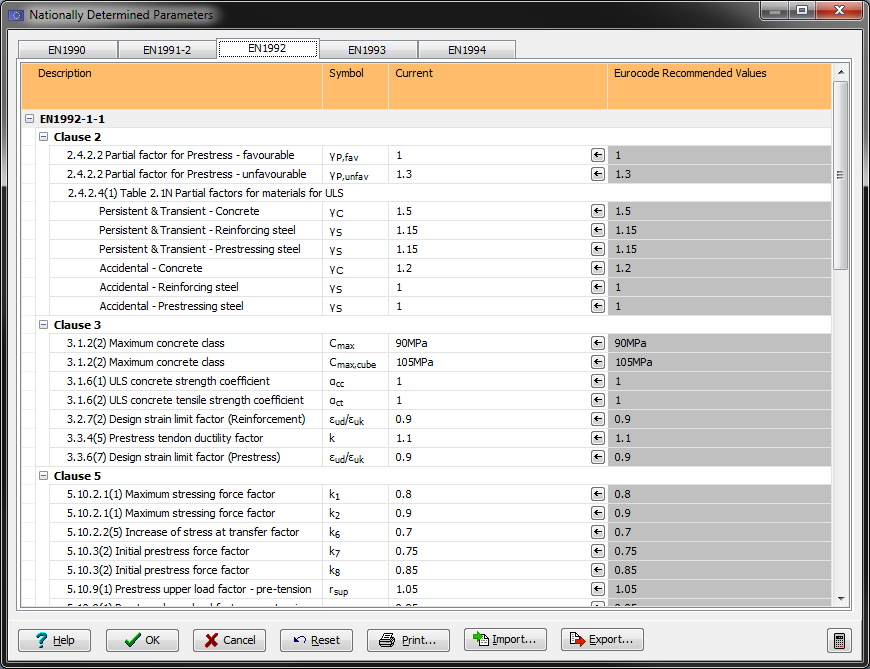
Task: Click the Current column header
Action: click(x=498, y=86)
